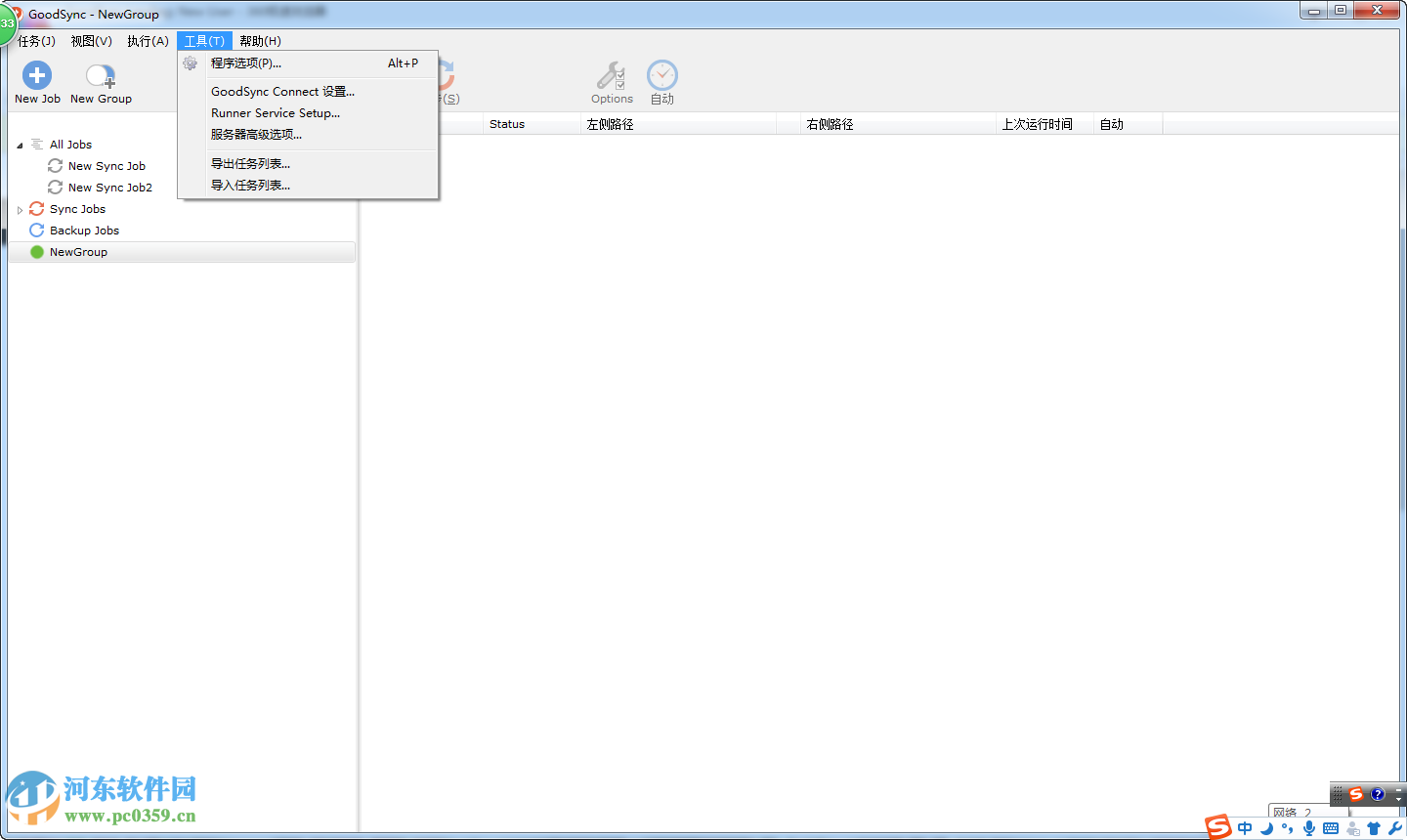Screen dimensions: 1407x840
Task: Click the moon icon on the Sogou bar
Action: [1266, 828]
